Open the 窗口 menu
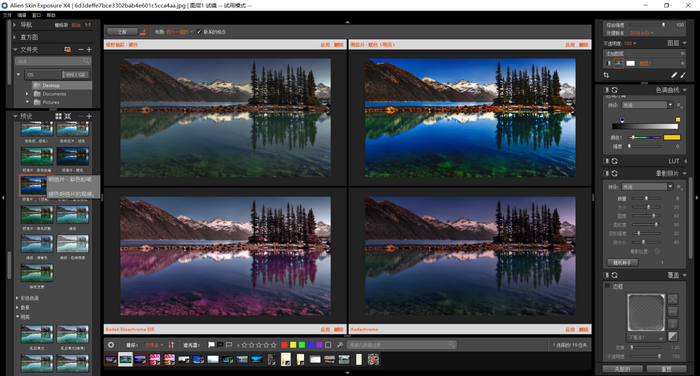 [37, 15]
